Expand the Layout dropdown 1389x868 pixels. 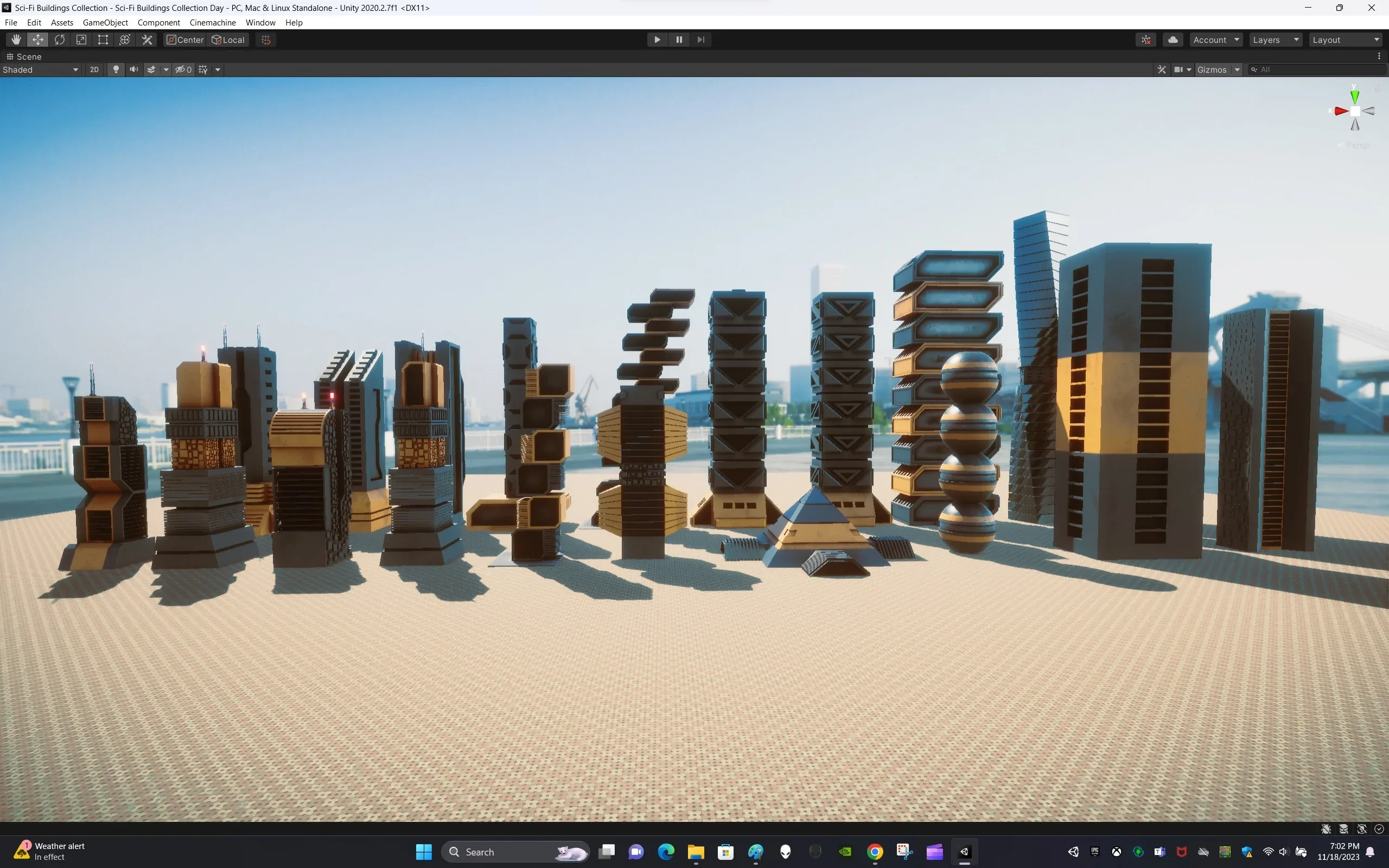pos(1346,39)
